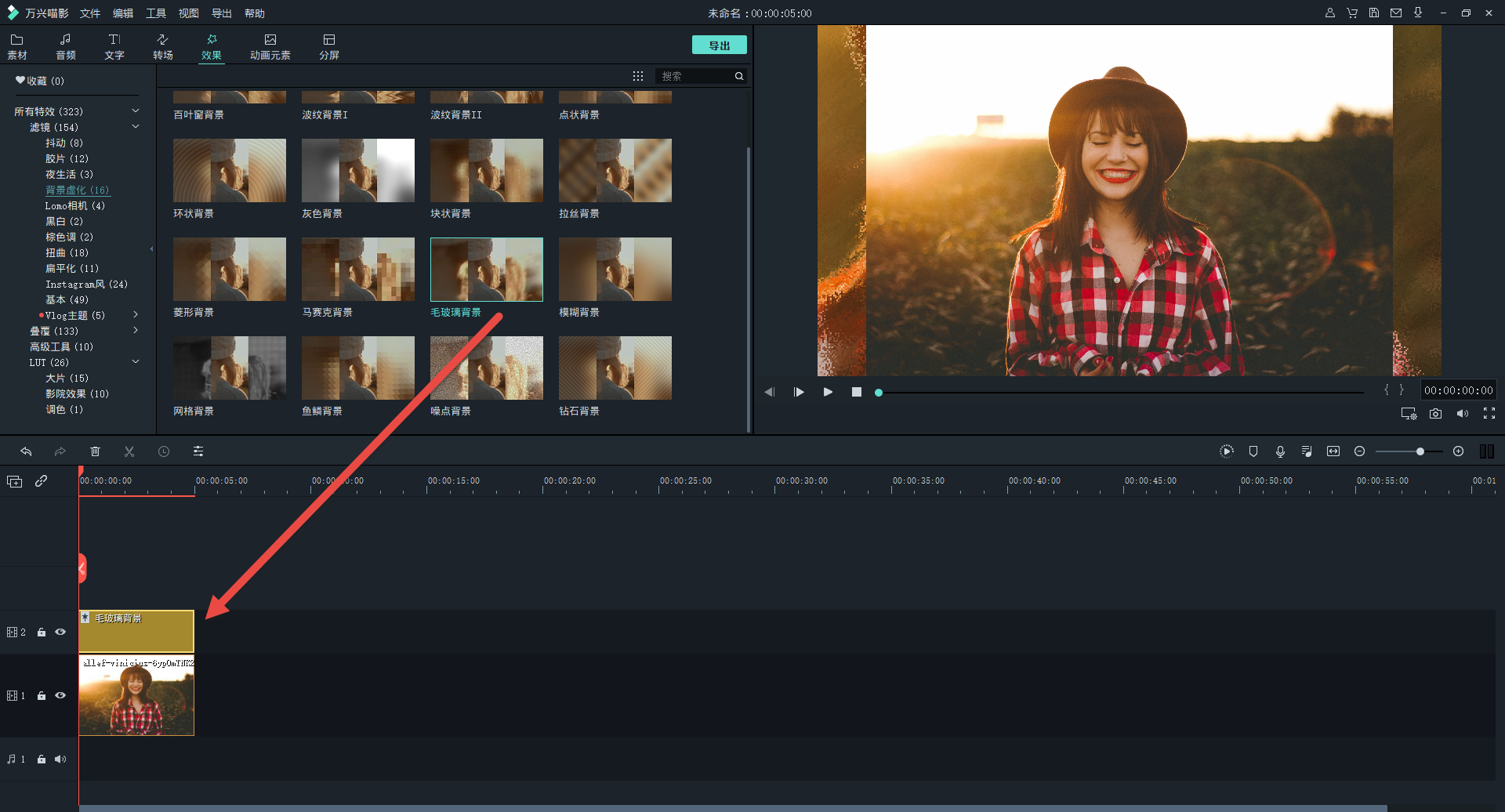The width and height of the screenshot is (1505, 812).
Task: Select the 马赛克背景 effect thumbnail
Action: 358,270
